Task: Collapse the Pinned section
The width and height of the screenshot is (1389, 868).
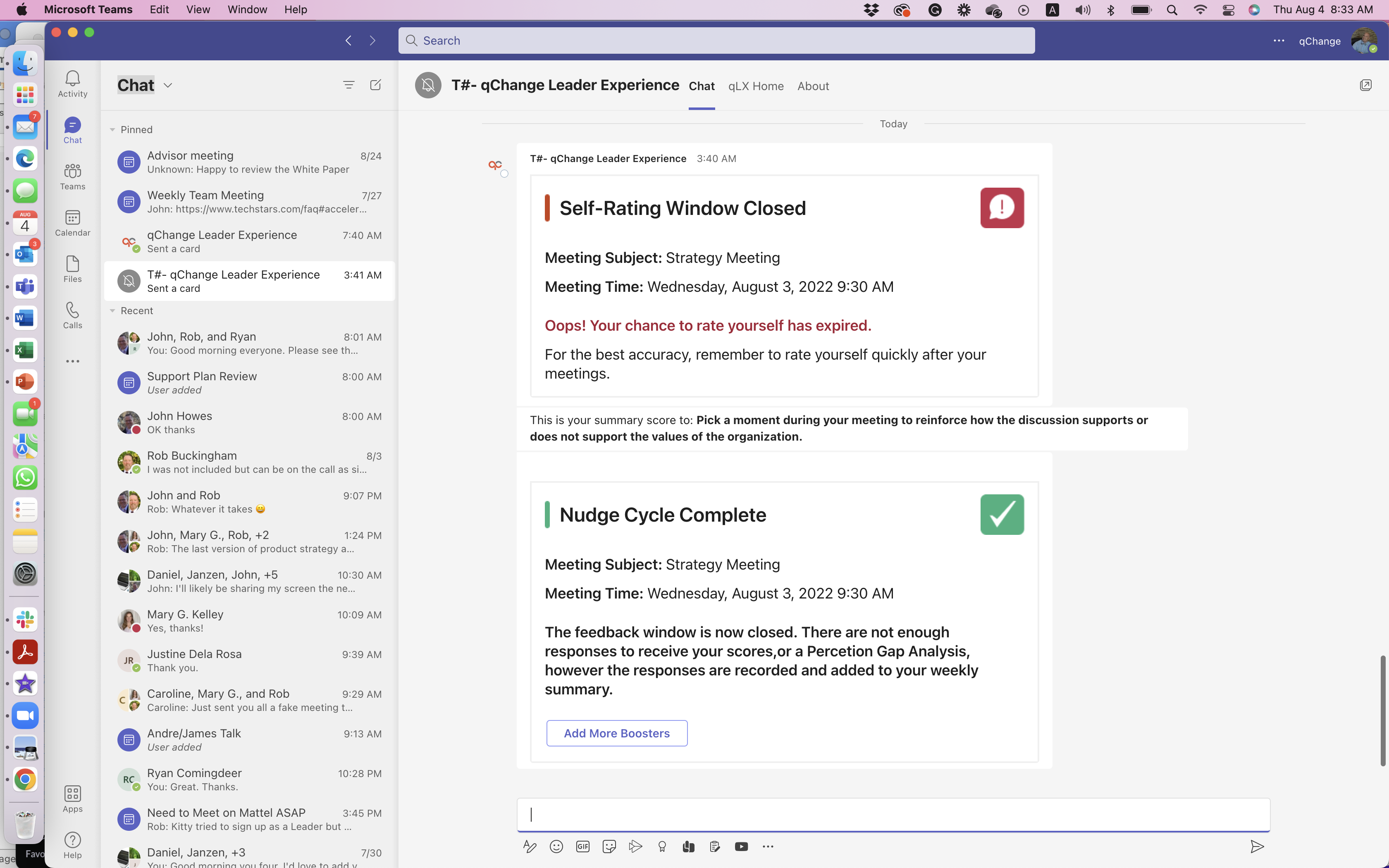Action: tap(112, 130)
